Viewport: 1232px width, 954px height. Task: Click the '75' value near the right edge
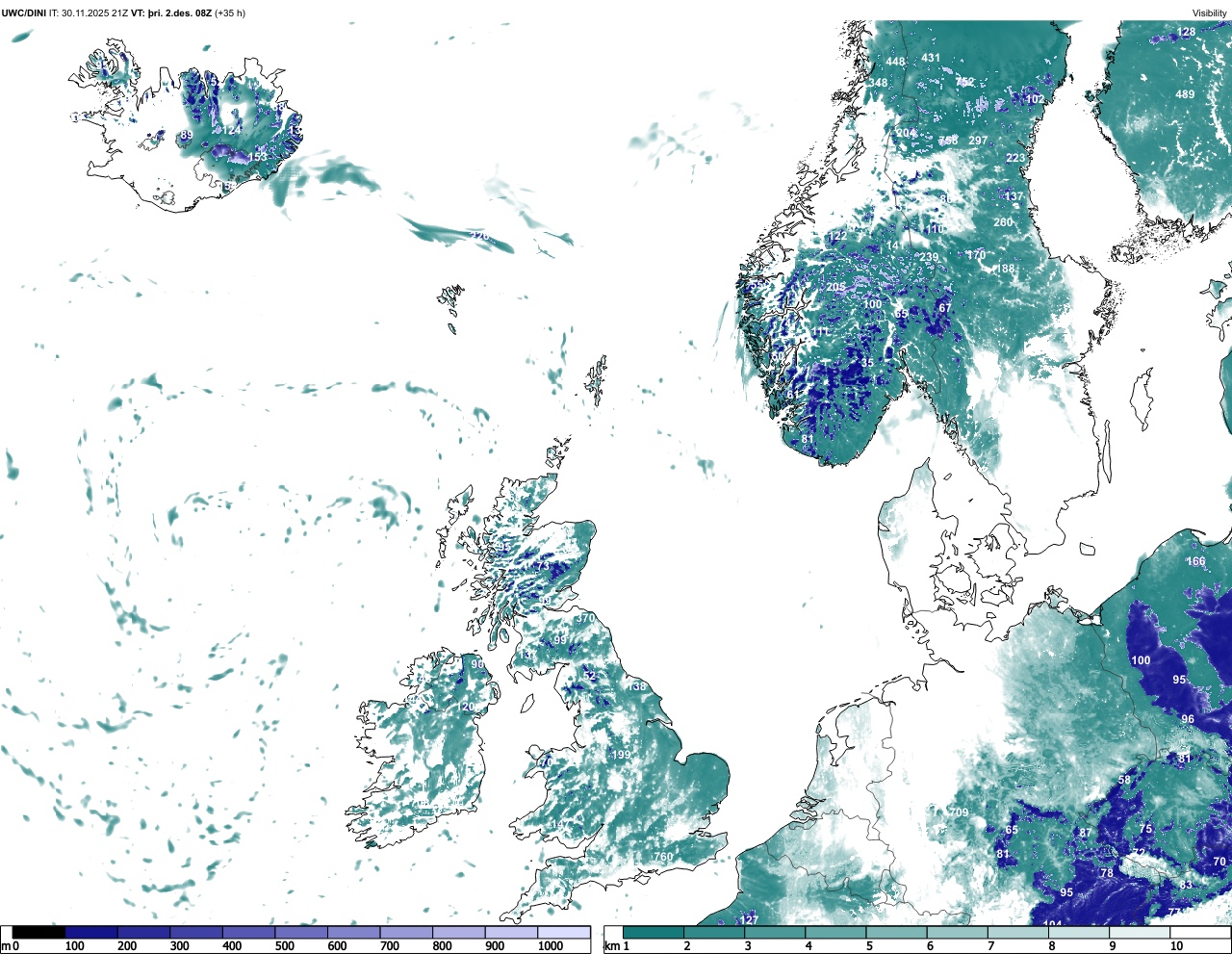1145,829
